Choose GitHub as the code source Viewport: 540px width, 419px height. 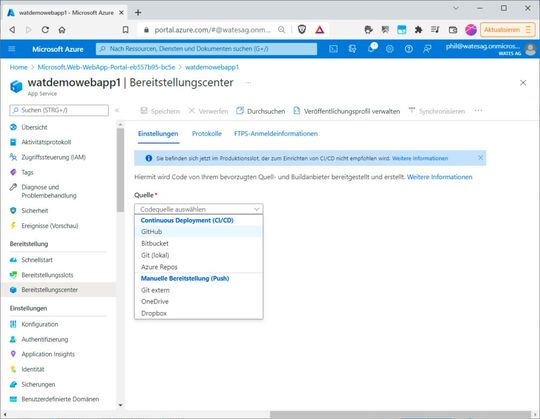pos(199,231)
